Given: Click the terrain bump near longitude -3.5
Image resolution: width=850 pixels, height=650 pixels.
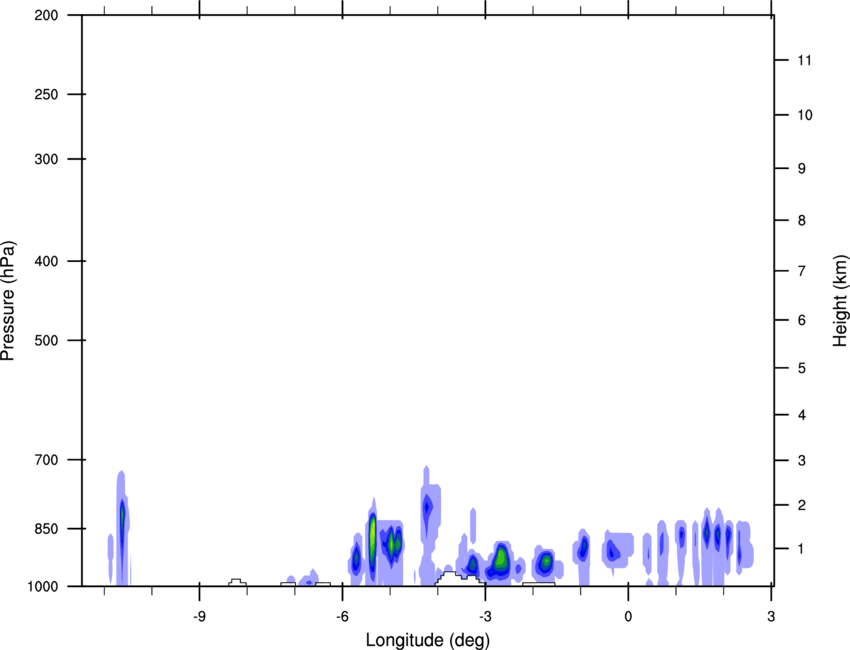Looking at the screenshot, I should pos(460,578).
